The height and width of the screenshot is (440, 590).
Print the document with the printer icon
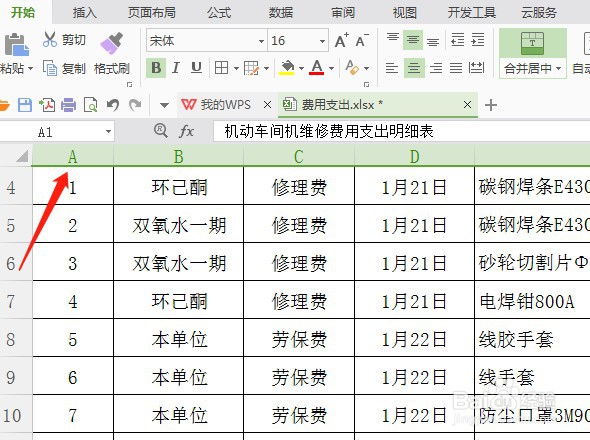[68, 105]
